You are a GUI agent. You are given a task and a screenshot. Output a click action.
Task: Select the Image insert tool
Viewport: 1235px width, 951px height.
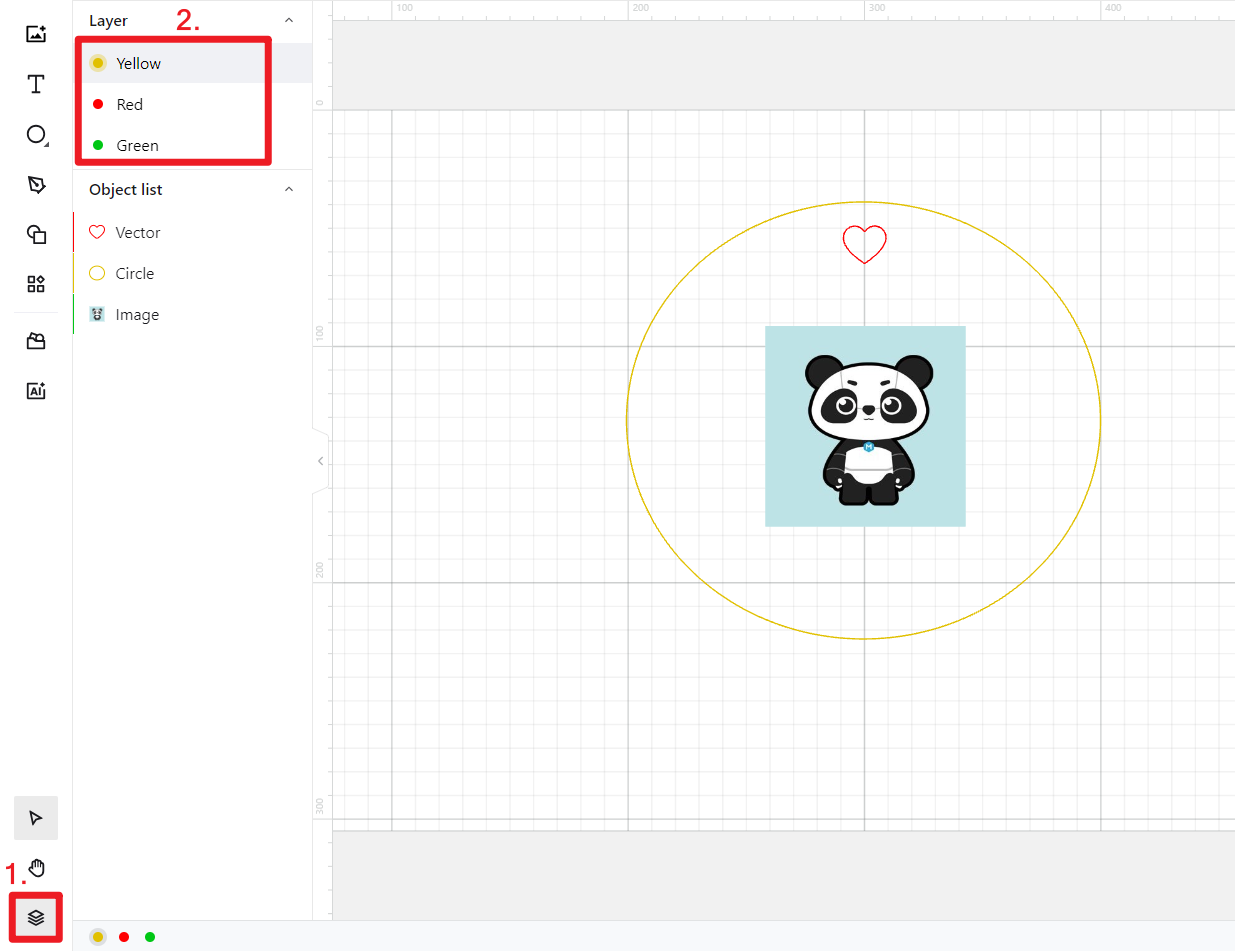[36, 34]
